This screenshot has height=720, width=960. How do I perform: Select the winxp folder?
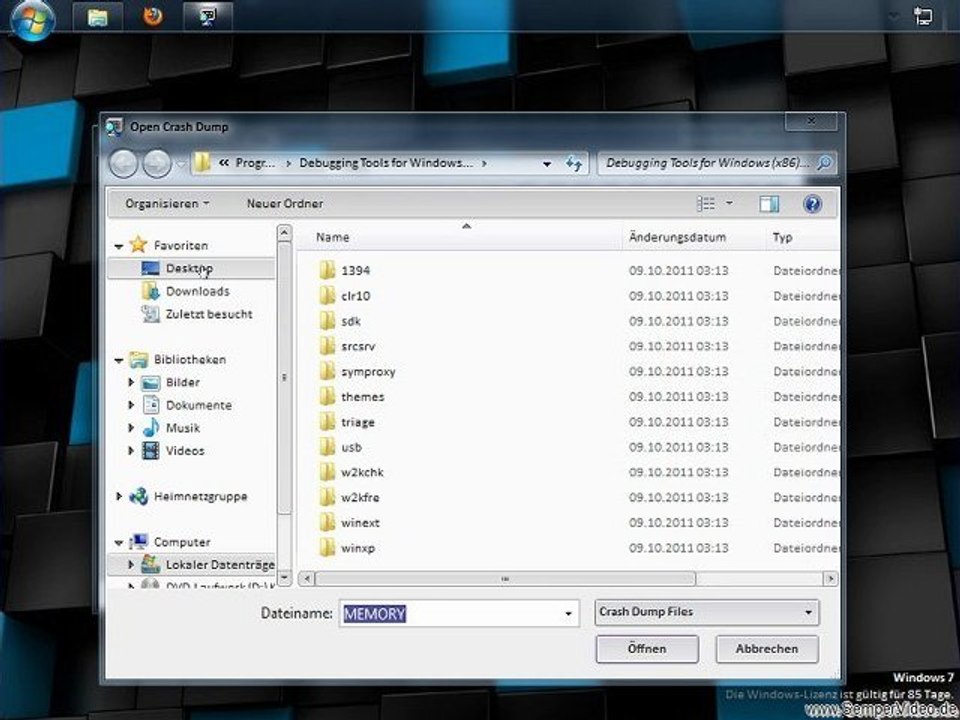coord(358,548)
